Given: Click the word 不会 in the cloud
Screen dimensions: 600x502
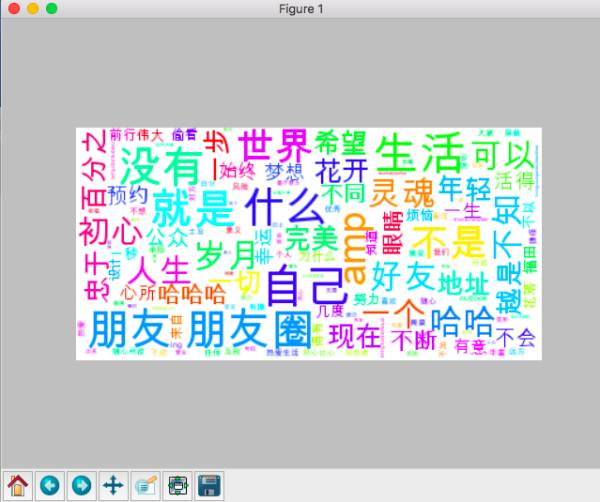Looking at the screenshot, I should click(515, 337).
